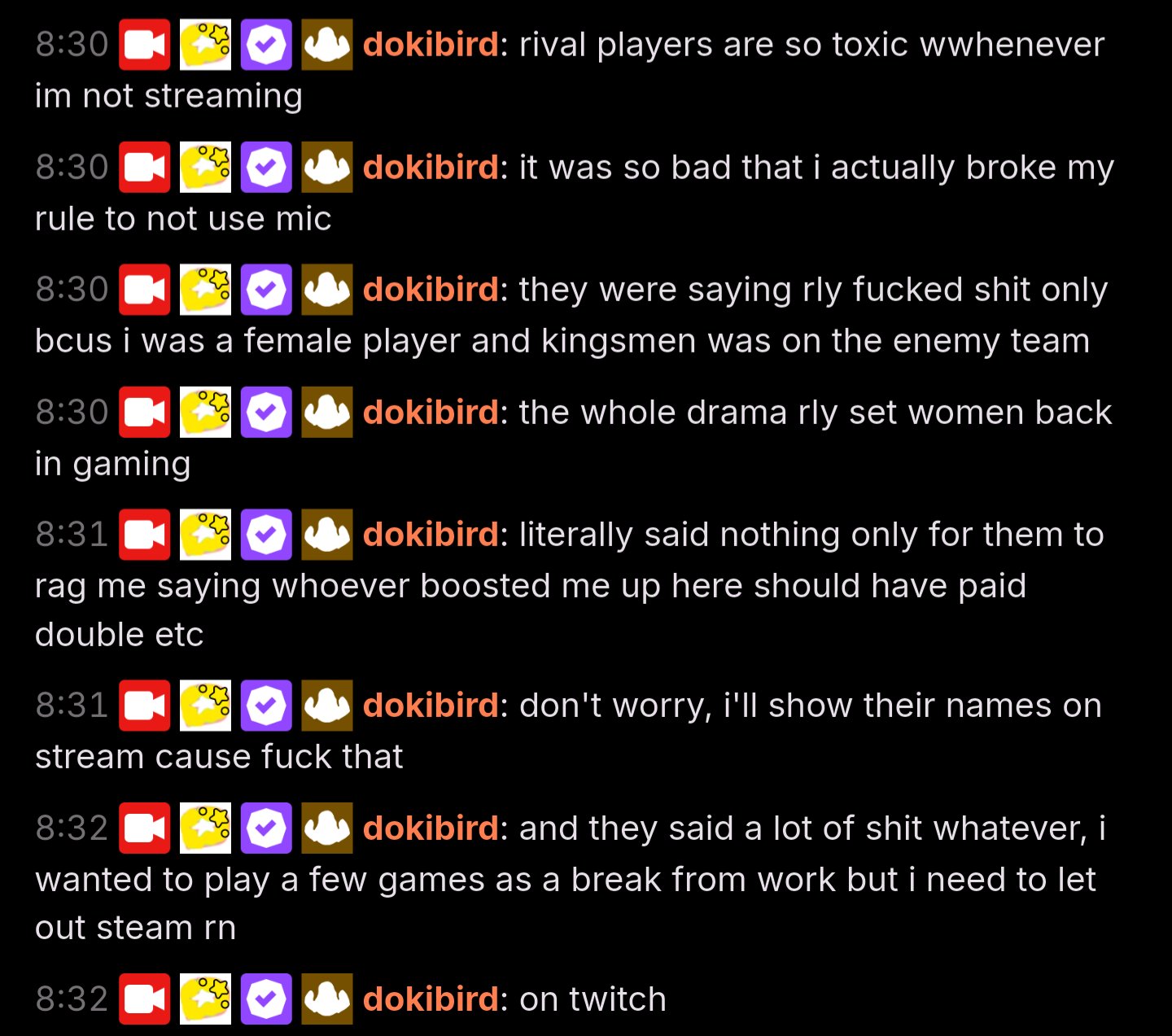Image resolution: width=1172 pixels, height=1036 pixels.
Task: Click broadcaster badge on 'on twitch' message
Action: [145, 999]
